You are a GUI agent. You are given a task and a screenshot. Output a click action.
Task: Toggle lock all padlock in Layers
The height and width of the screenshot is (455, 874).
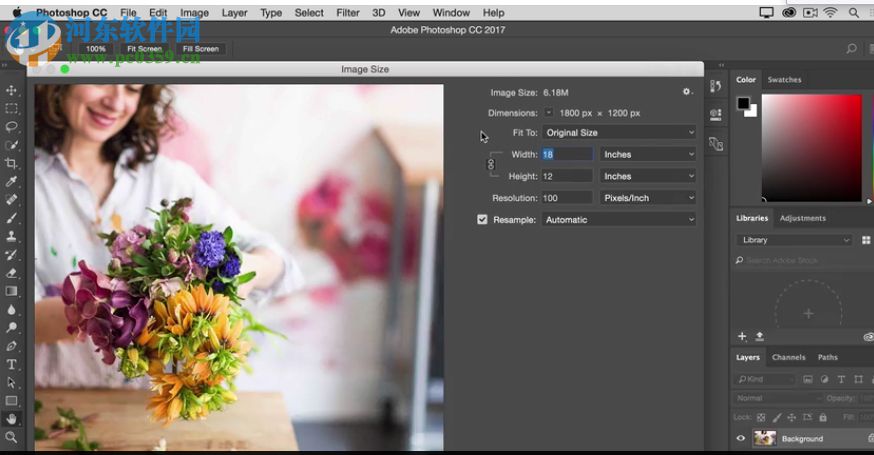pyautogui.click(x=823, y=417)
